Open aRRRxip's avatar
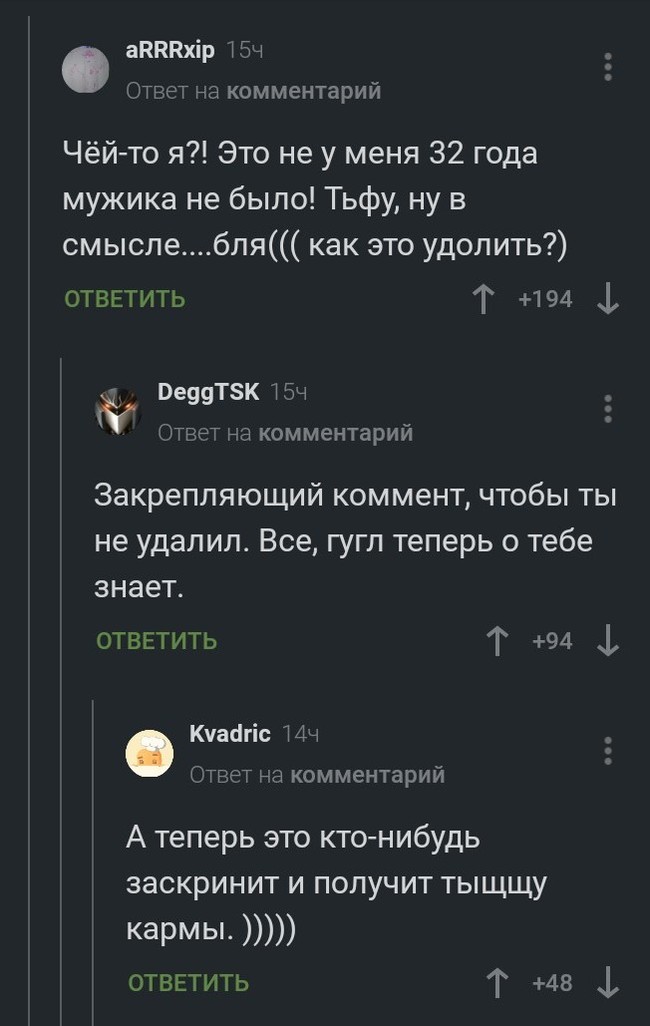Screen dimensions: 650x1026 pyautogui.click(x=87, y=68)
